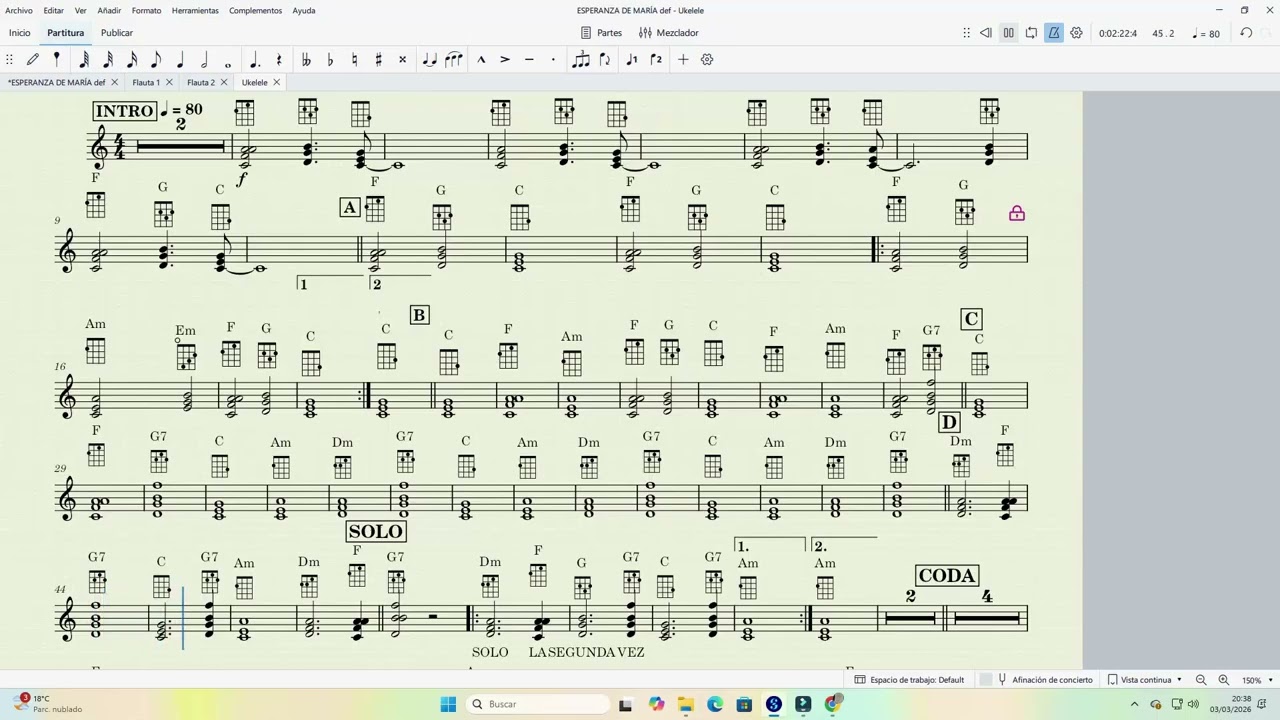Toggle the augmentation dot
Screen dimensions: 1280x720
[x=255, y=60]
